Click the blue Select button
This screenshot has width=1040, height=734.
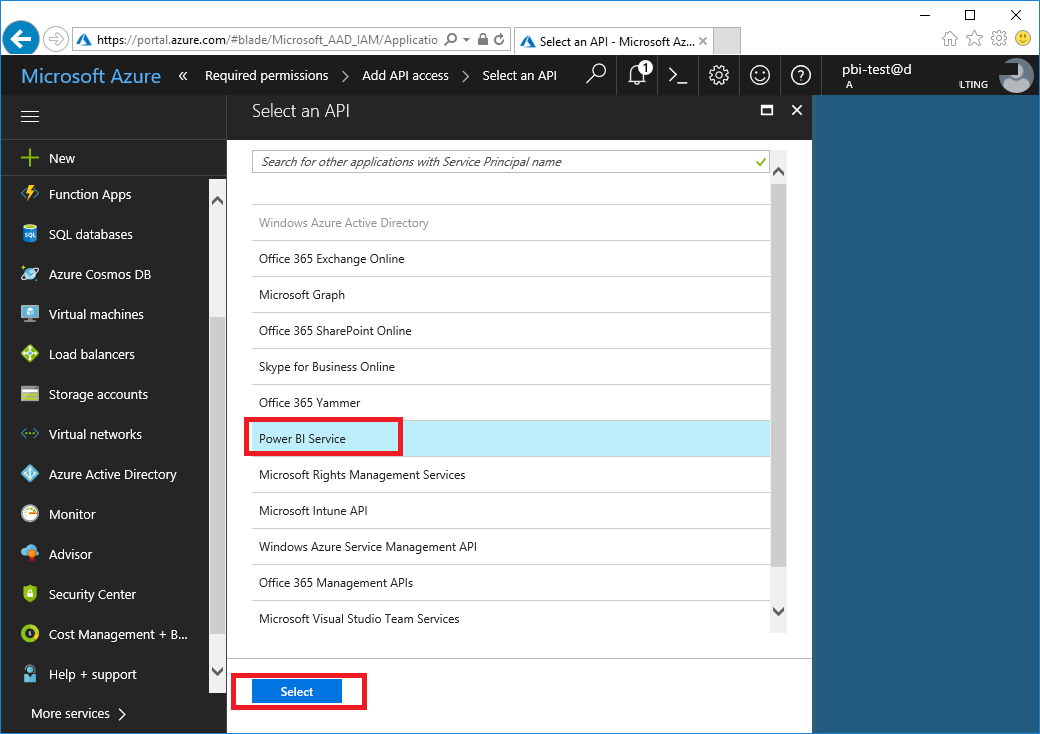296,692
